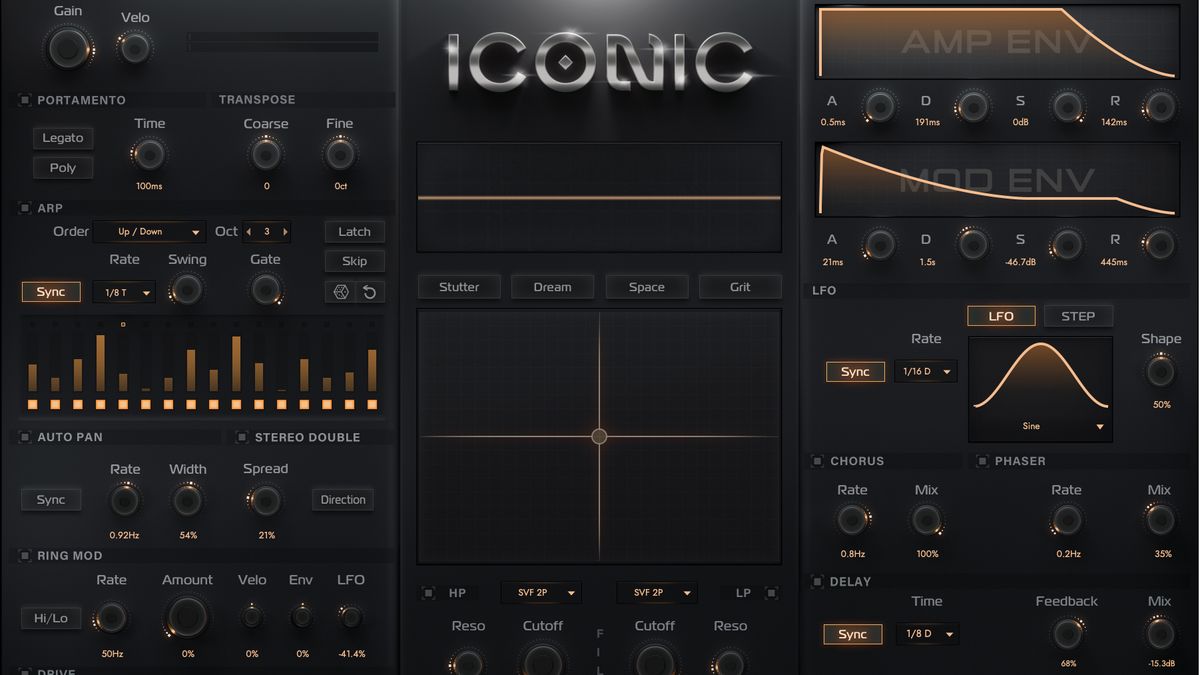1200x675 pixels.
Task: Click the XY pad center handle
Action: pos(599,436)
